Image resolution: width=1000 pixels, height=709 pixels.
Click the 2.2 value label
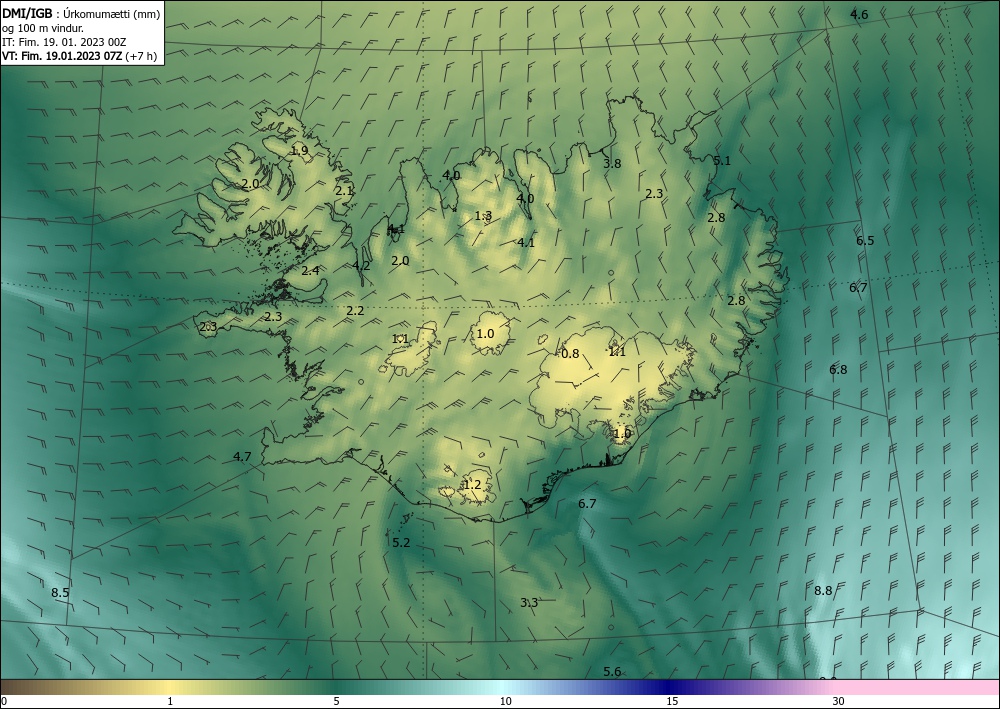355,311
